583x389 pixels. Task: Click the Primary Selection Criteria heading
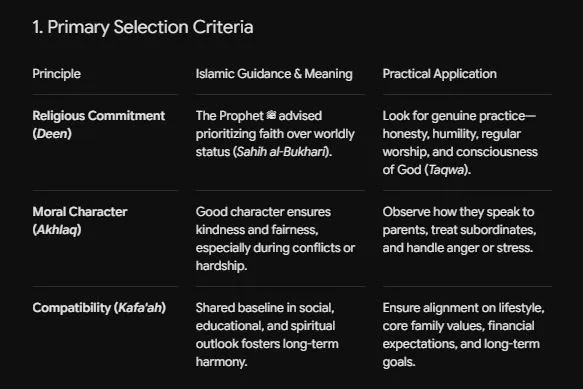[143, 27]
